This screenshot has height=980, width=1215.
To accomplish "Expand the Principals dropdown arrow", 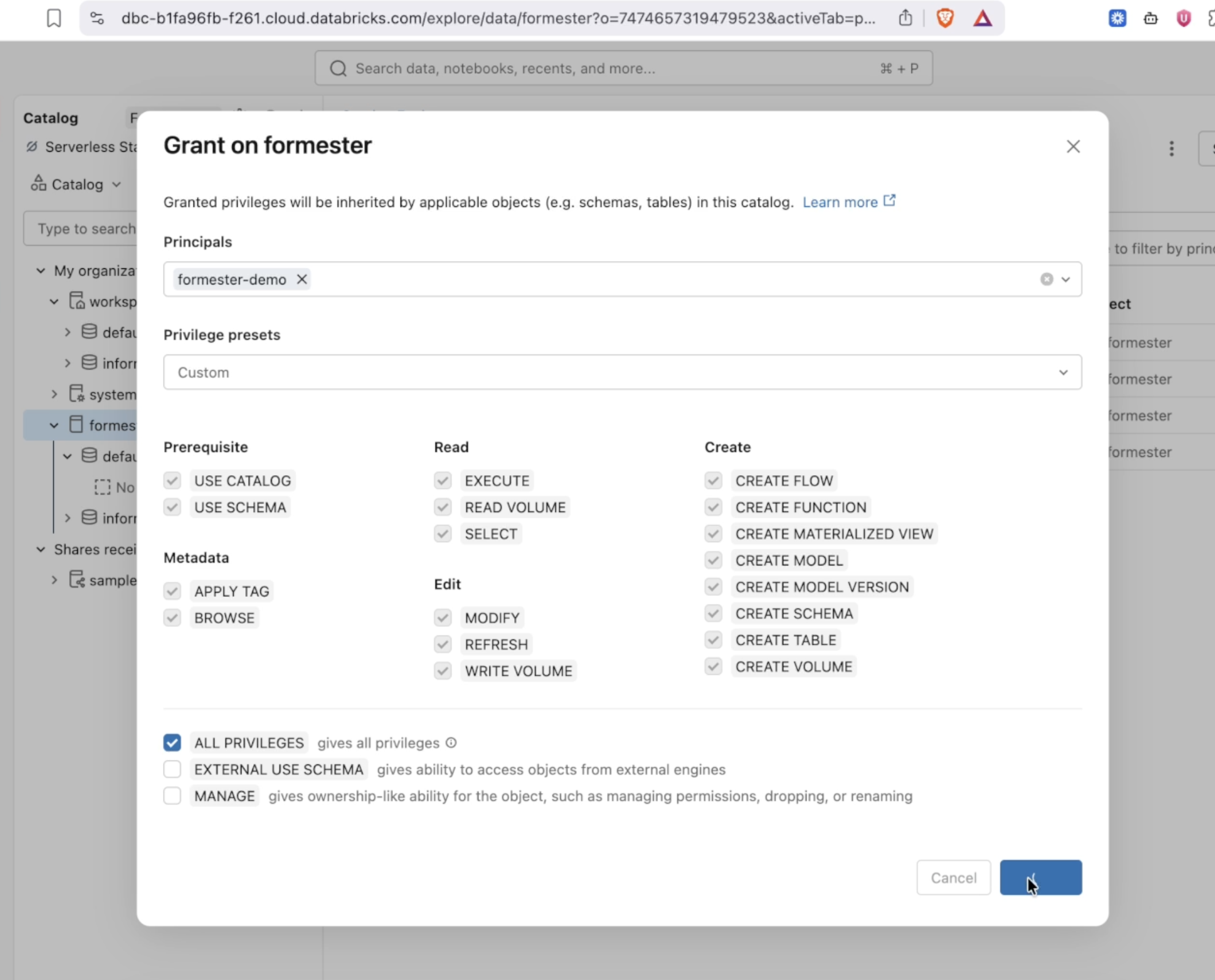I will tap(1066, 279).
